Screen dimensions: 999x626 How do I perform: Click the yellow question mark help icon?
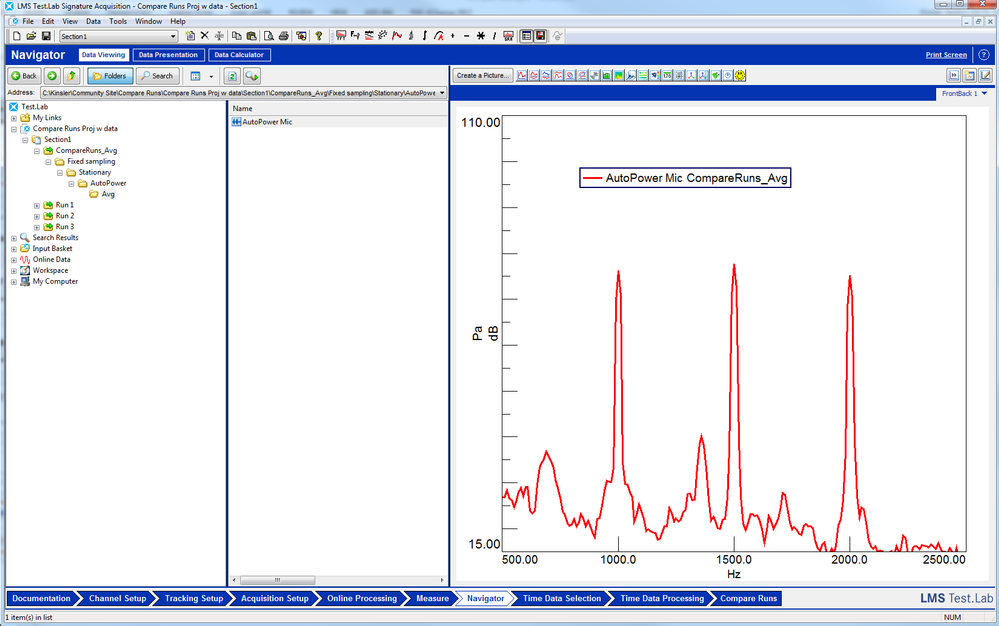tap(319, 36)
